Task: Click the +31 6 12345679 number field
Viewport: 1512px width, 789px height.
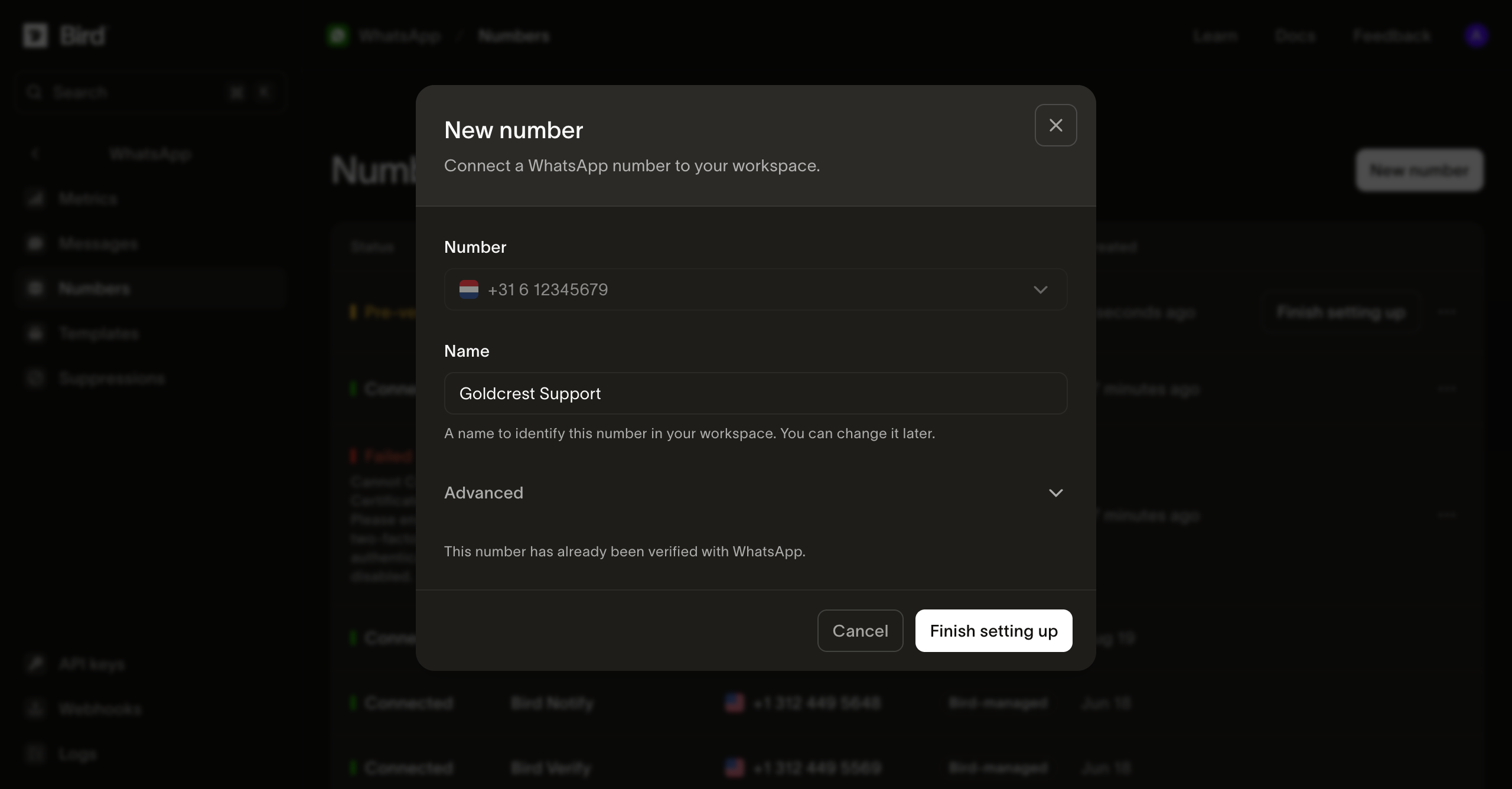Action: pyautogui.click(x=755, y=289)
